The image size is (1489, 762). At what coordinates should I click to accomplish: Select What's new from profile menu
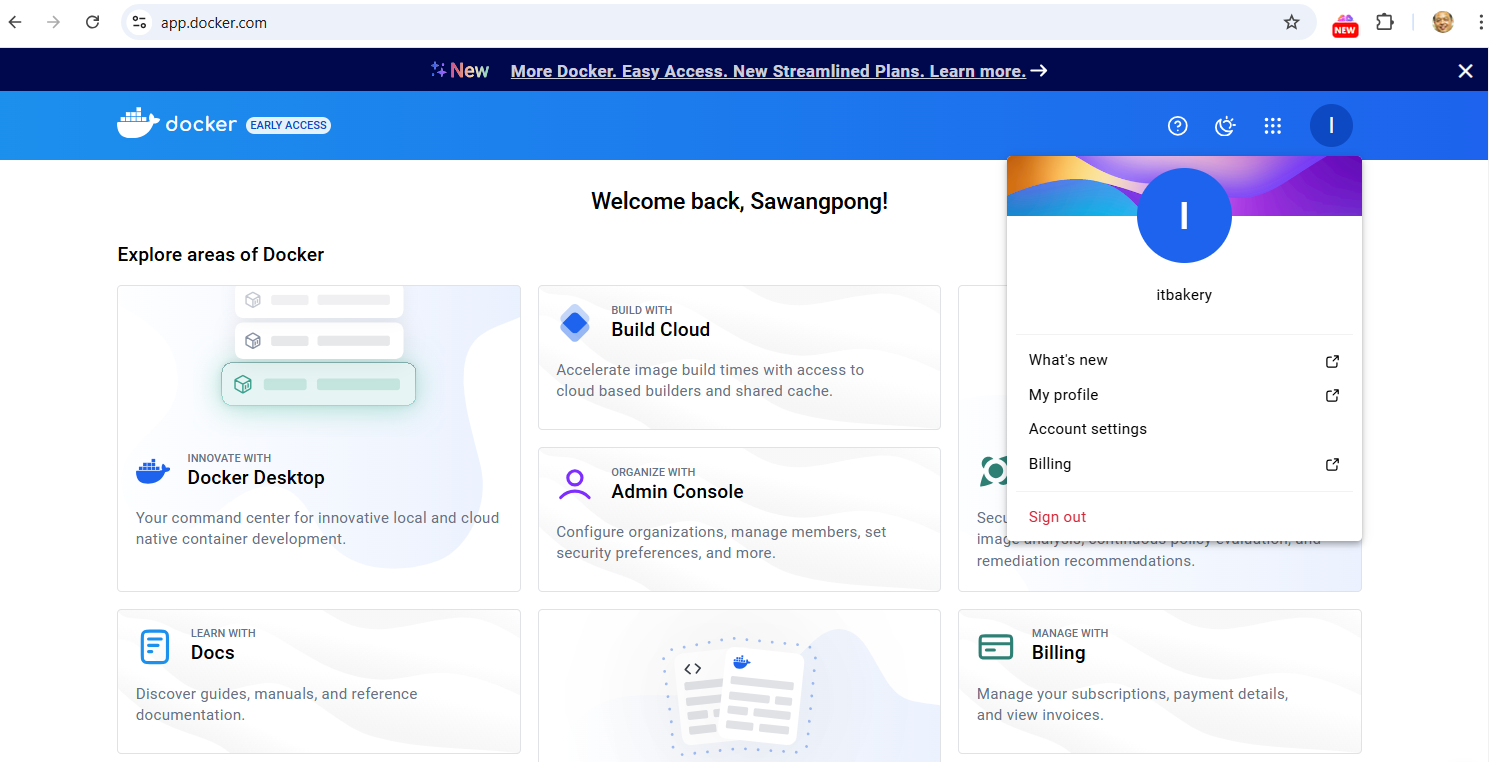[1068, 360]
